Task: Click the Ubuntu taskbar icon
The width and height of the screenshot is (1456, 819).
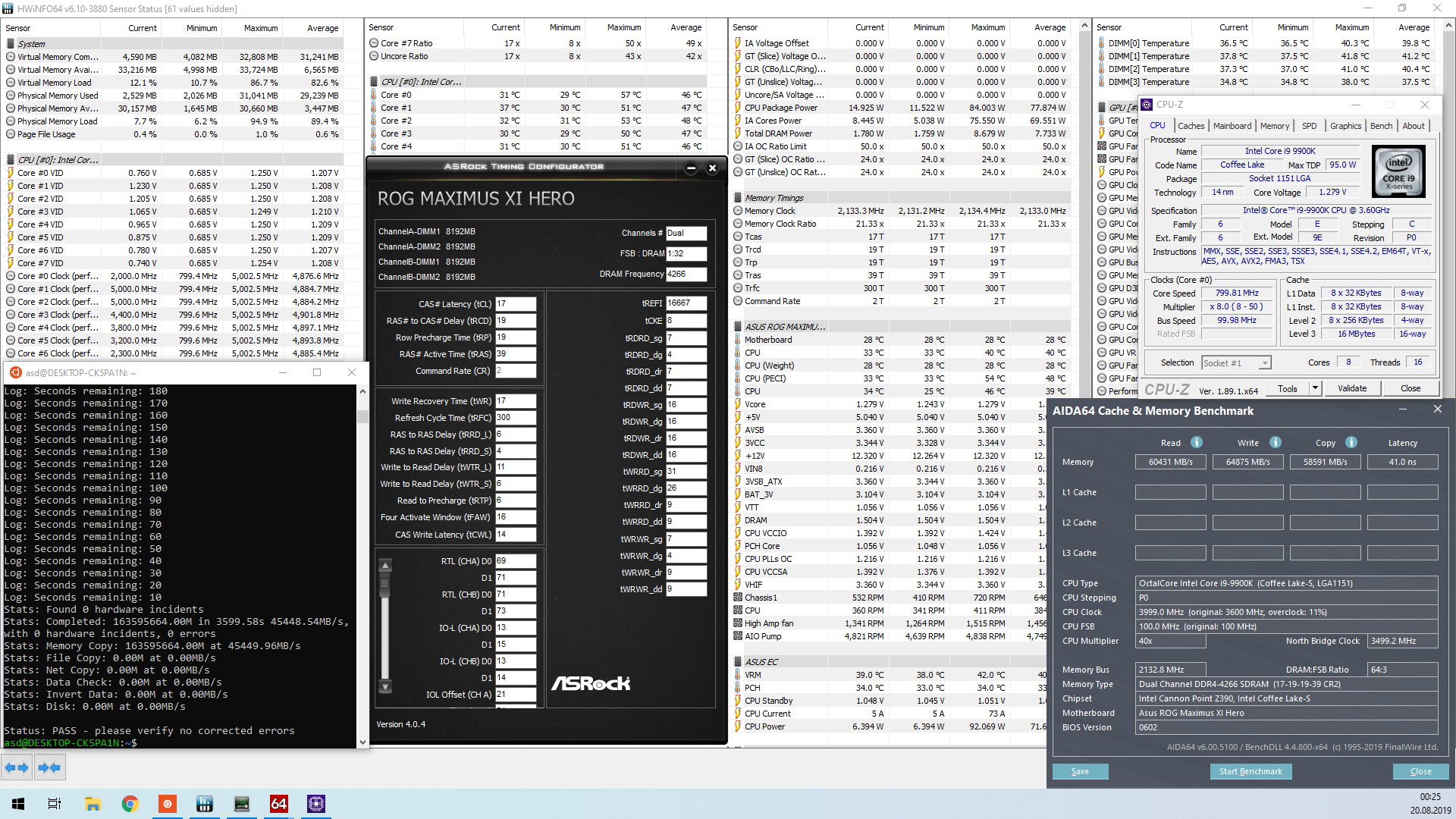Action: 167,804
